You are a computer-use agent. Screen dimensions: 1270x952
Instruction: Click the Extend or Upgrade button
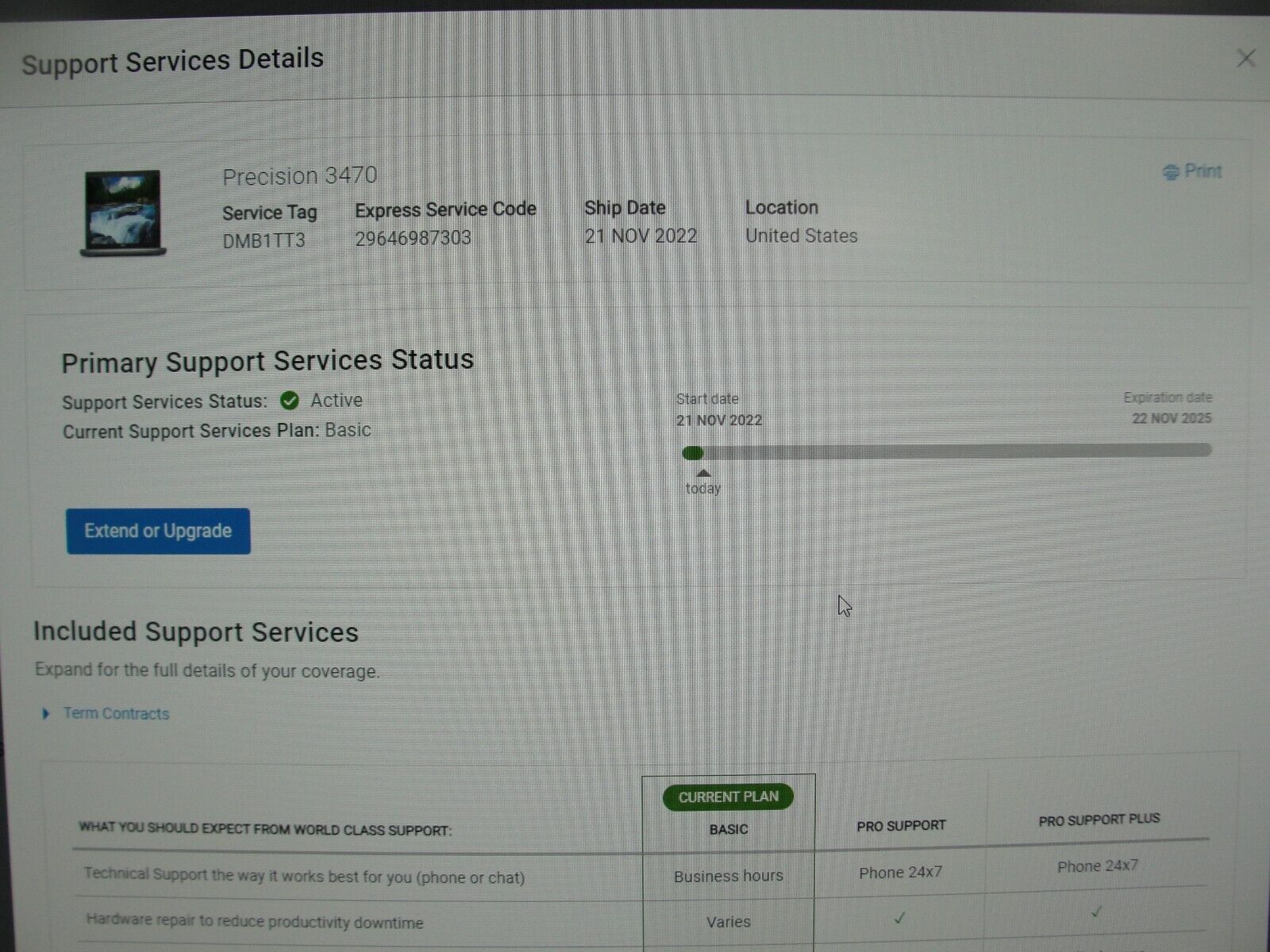click(x=158, y=531)
